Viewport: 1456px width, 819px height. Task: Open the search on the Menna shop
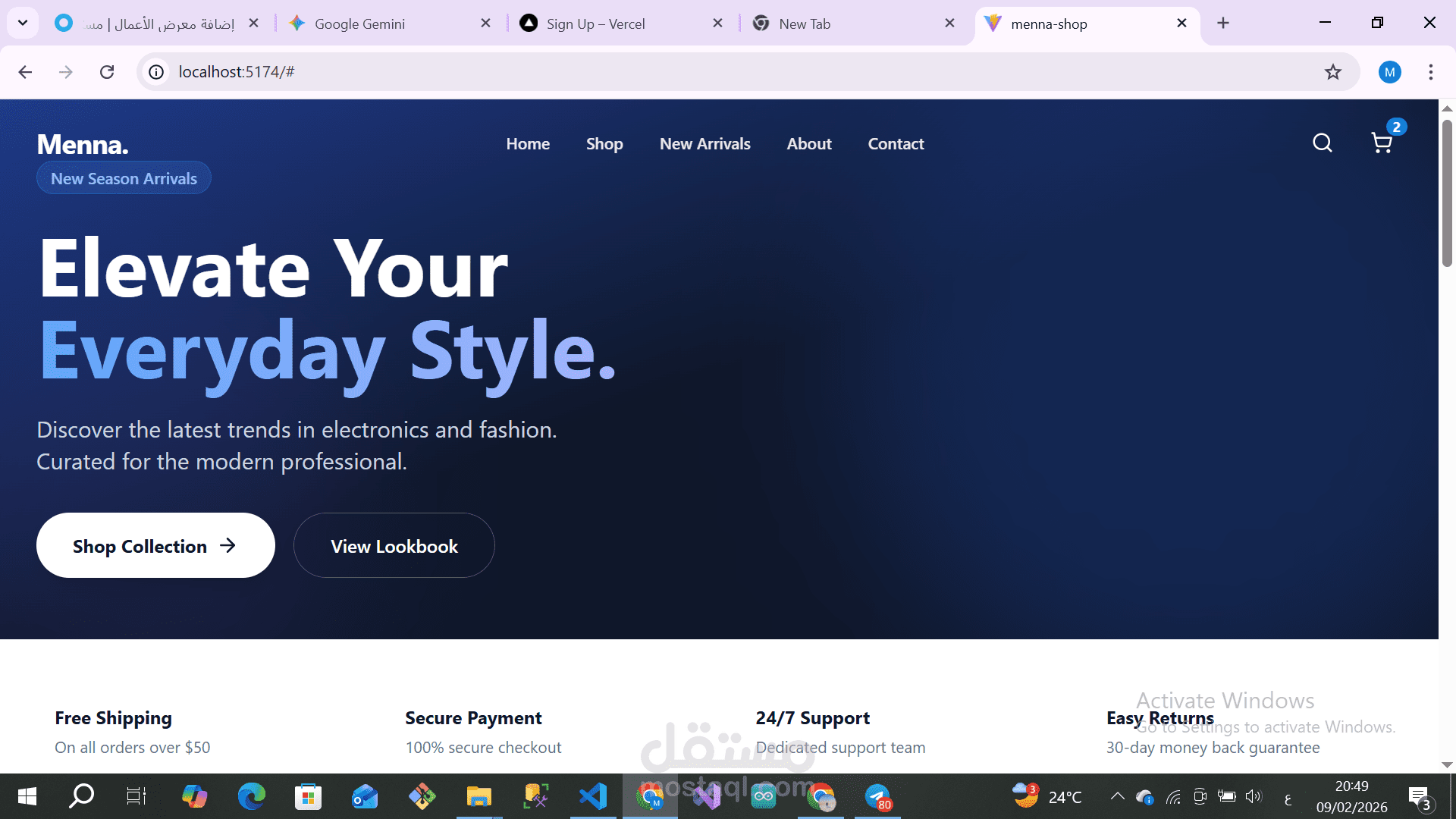click(1321, 143)
